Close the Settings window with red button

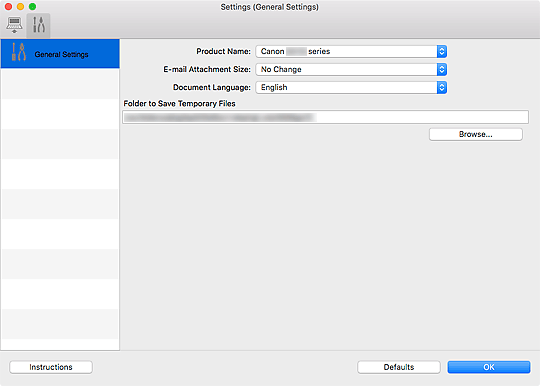click(9, 7)
